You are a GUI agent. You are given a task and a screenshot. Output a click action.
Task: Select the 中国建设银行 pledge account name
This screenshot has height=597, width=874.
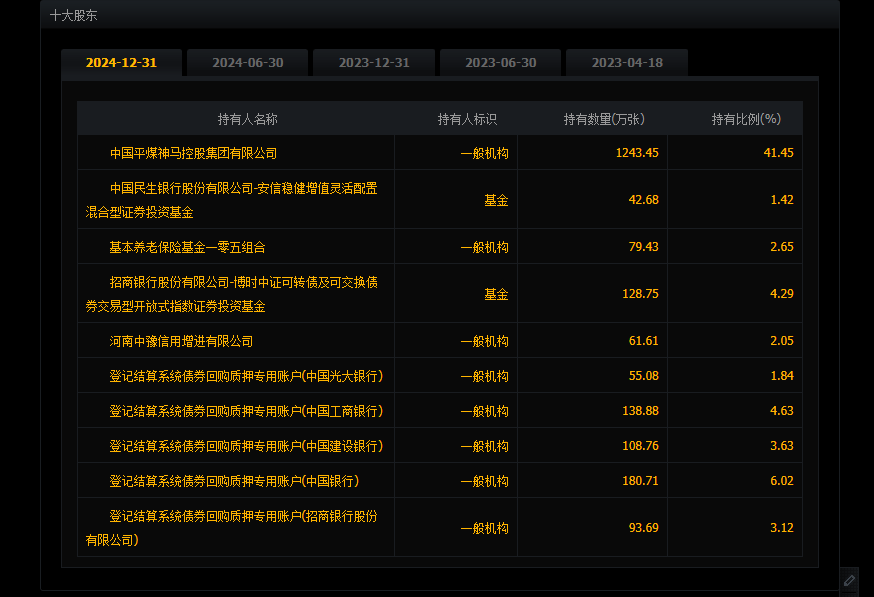(x=246, y=446)
